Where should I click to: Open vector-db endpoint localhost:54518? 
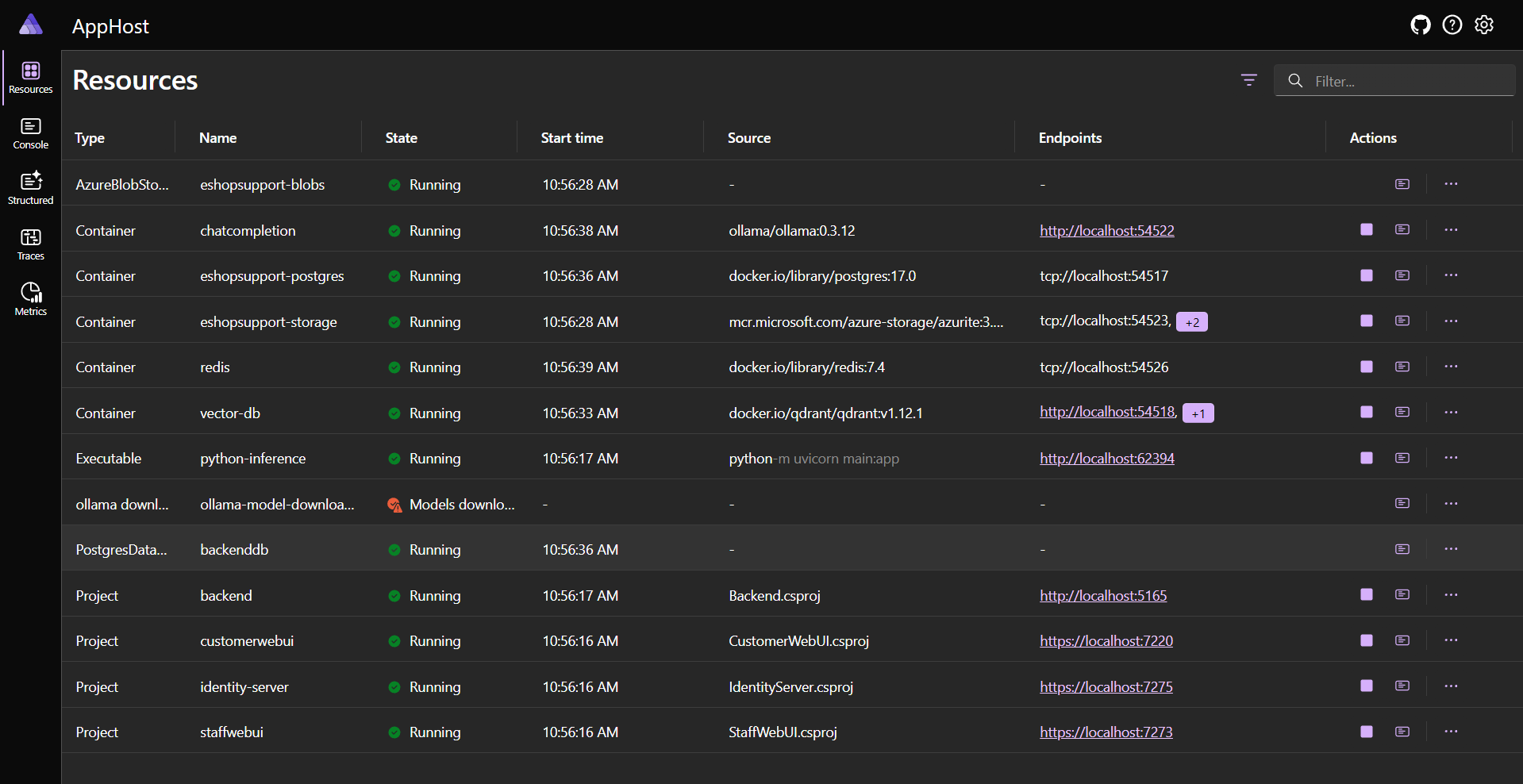[x=1108, y=412]
